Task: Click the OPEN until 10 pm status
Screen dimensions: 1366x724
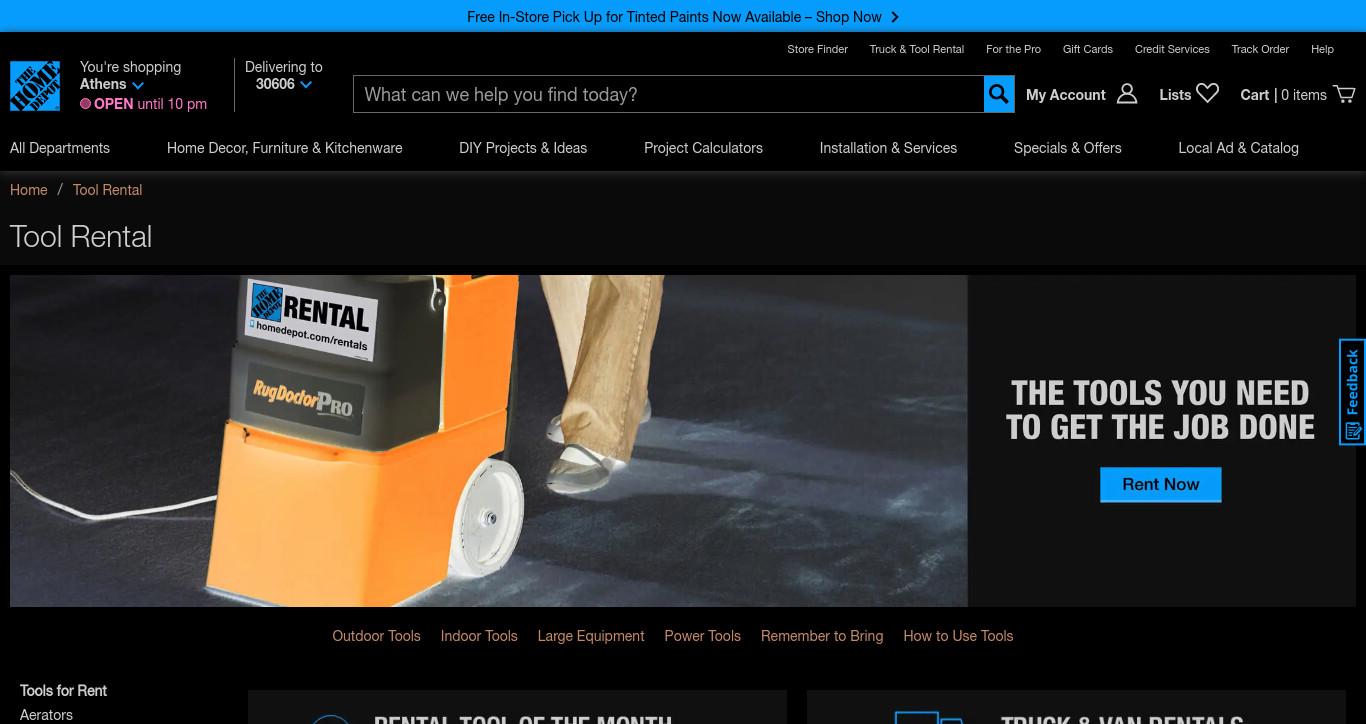Action: click(144, 104)
